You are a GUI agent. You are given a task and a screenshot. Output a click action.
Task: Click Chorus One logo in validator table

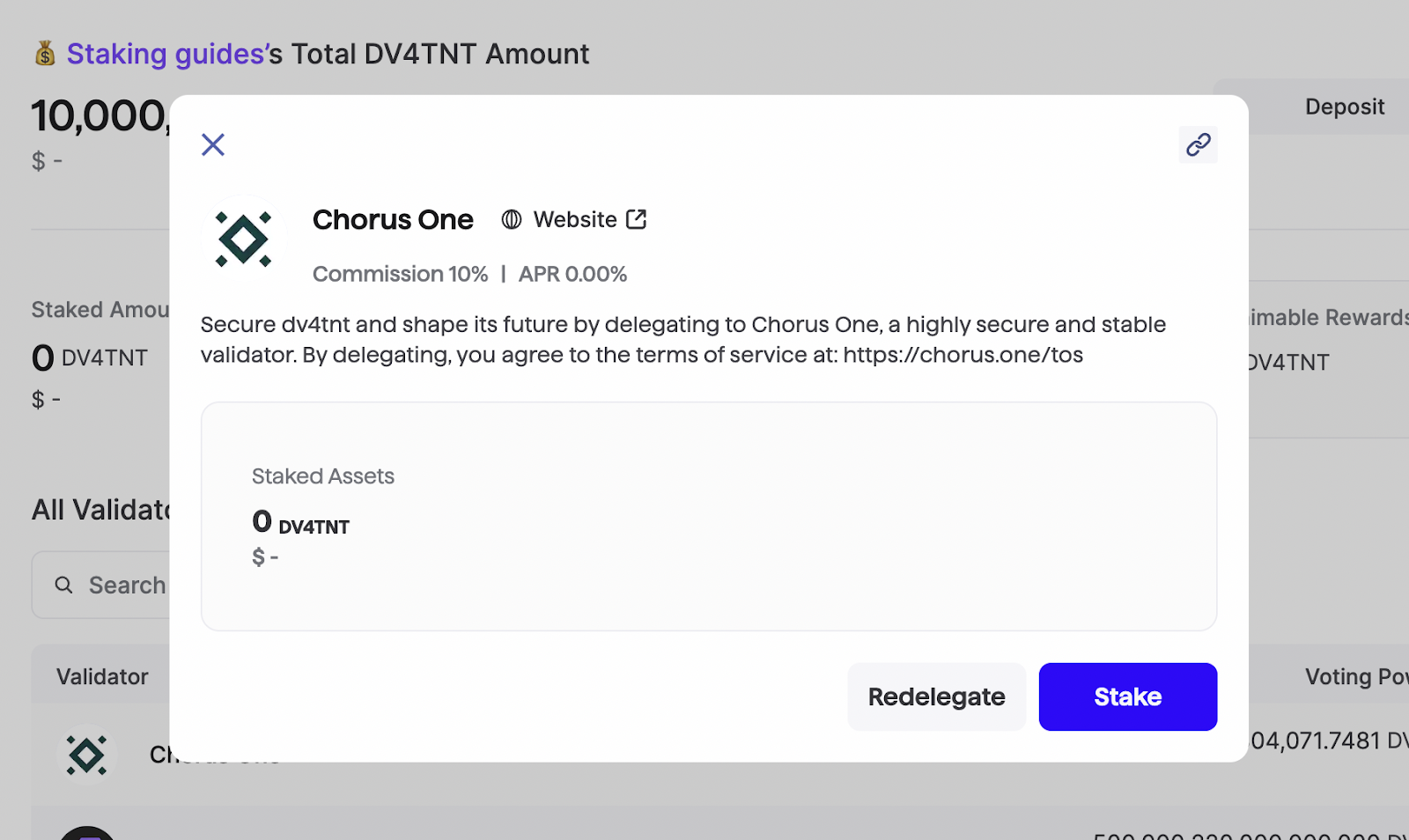[x=85, y=755]
